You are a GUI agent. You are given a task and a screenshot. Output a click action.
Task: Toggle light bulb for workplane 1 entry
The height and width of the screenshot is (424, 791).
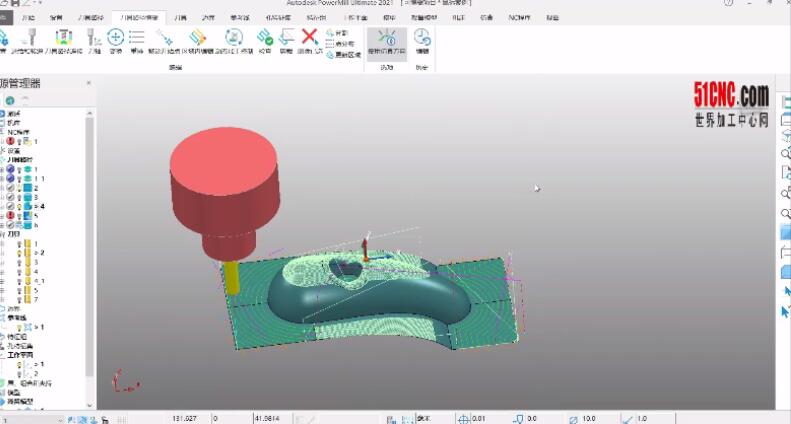click(x=21, y=364)
